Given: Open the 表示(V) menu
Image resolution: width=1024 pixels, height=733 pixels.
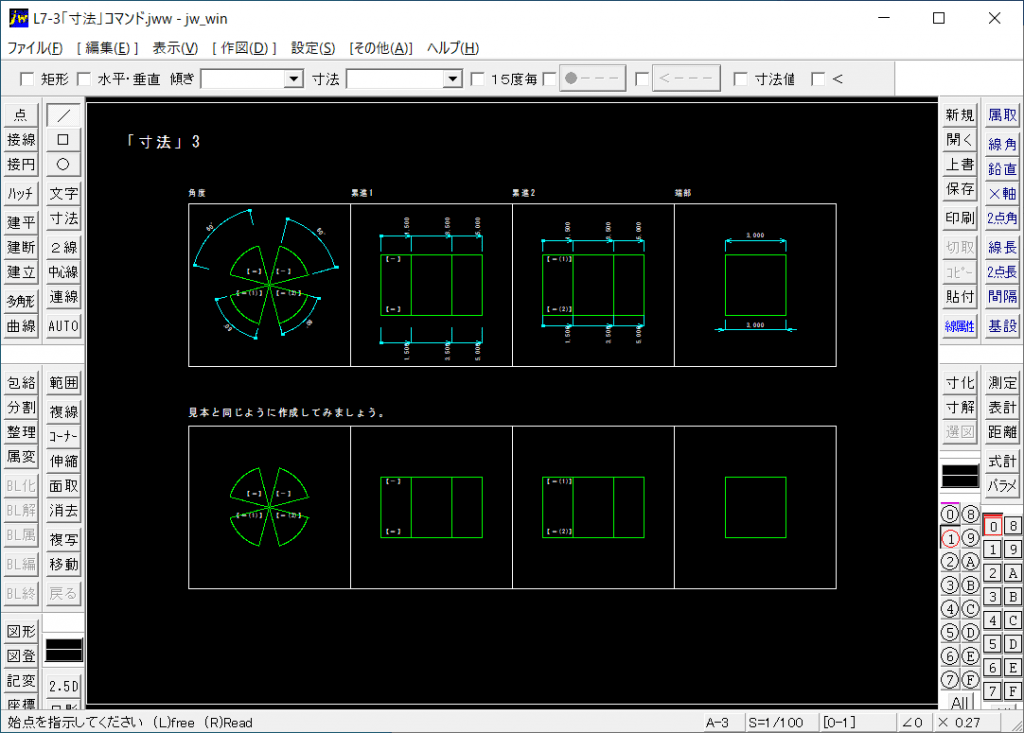Looking at the screenshot, I should 175,48.
